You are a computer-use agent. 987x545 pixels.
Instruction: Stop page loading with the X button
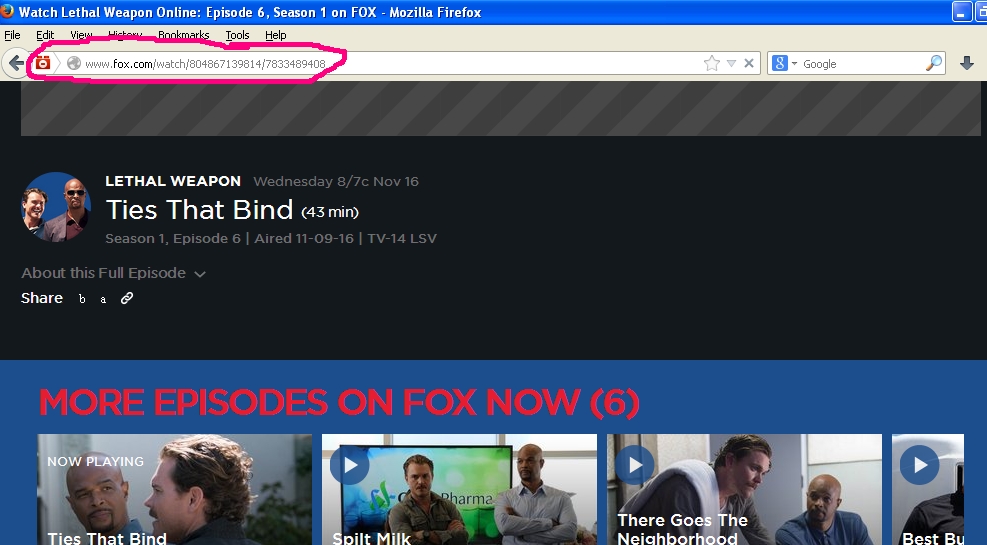749,63
